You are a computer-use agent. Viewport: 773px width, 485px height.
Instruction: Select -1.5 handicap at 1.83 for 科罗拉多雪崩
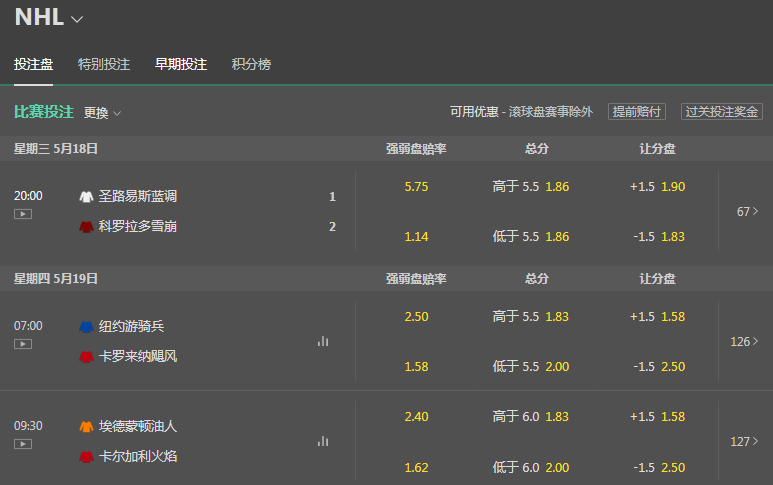[657, 237]
